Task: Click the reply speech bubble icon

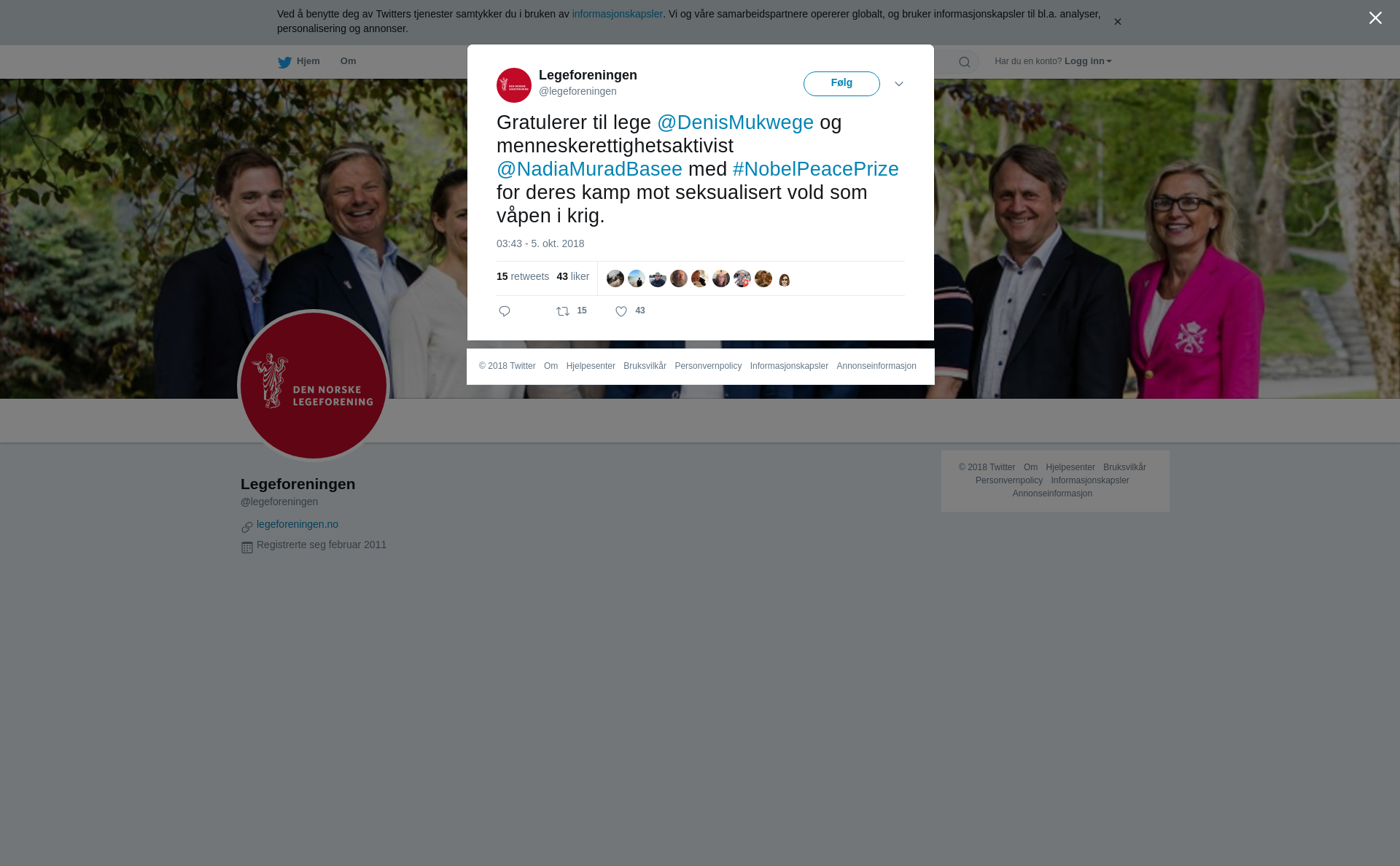Action: point(505,311)
